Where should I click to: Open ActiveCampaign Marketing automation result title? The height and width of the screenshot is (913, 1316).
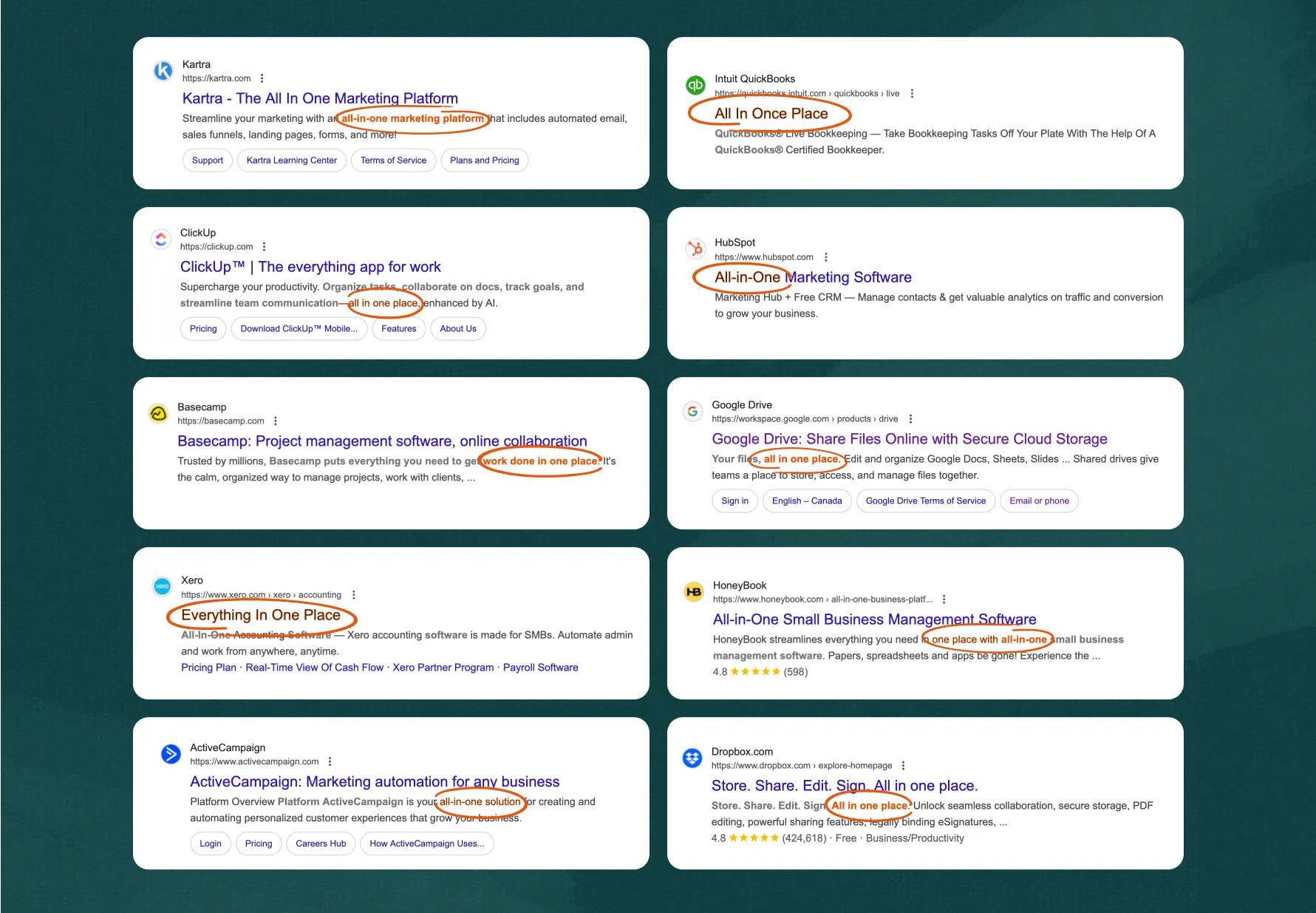[x=375, y=781]
